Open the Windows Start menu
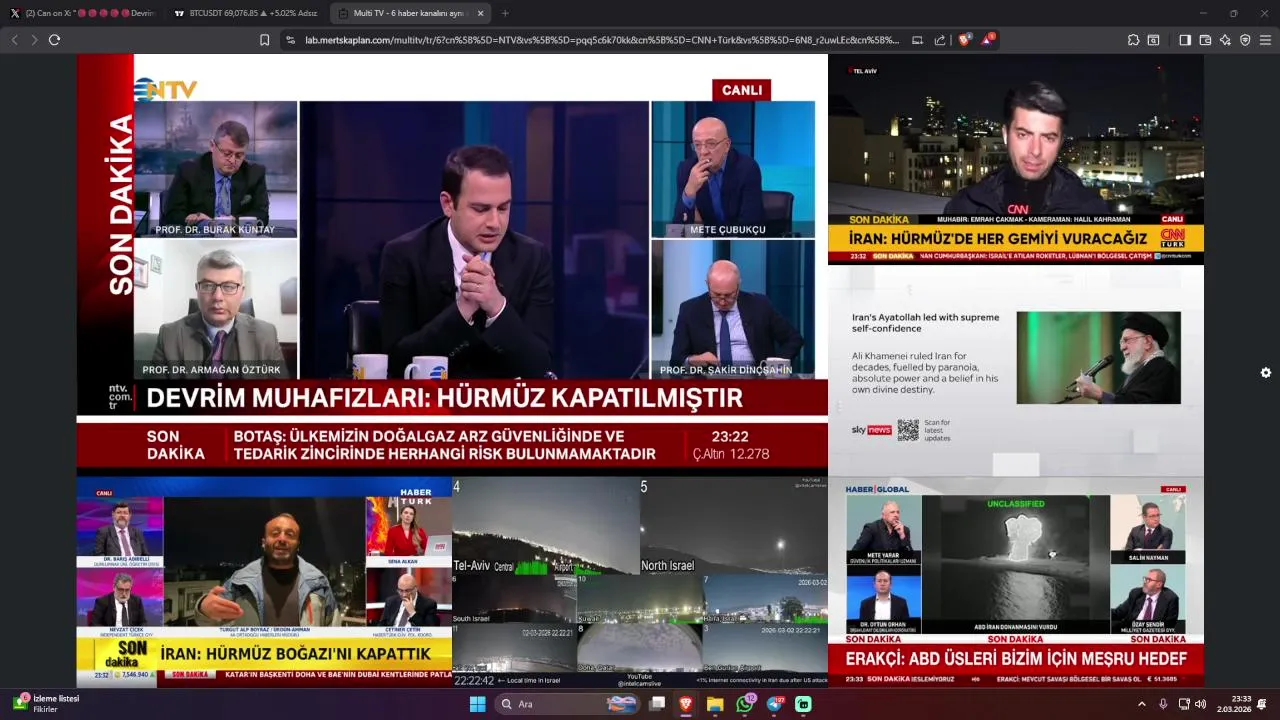Screen dimensions: 1280x720 (478, 704)
